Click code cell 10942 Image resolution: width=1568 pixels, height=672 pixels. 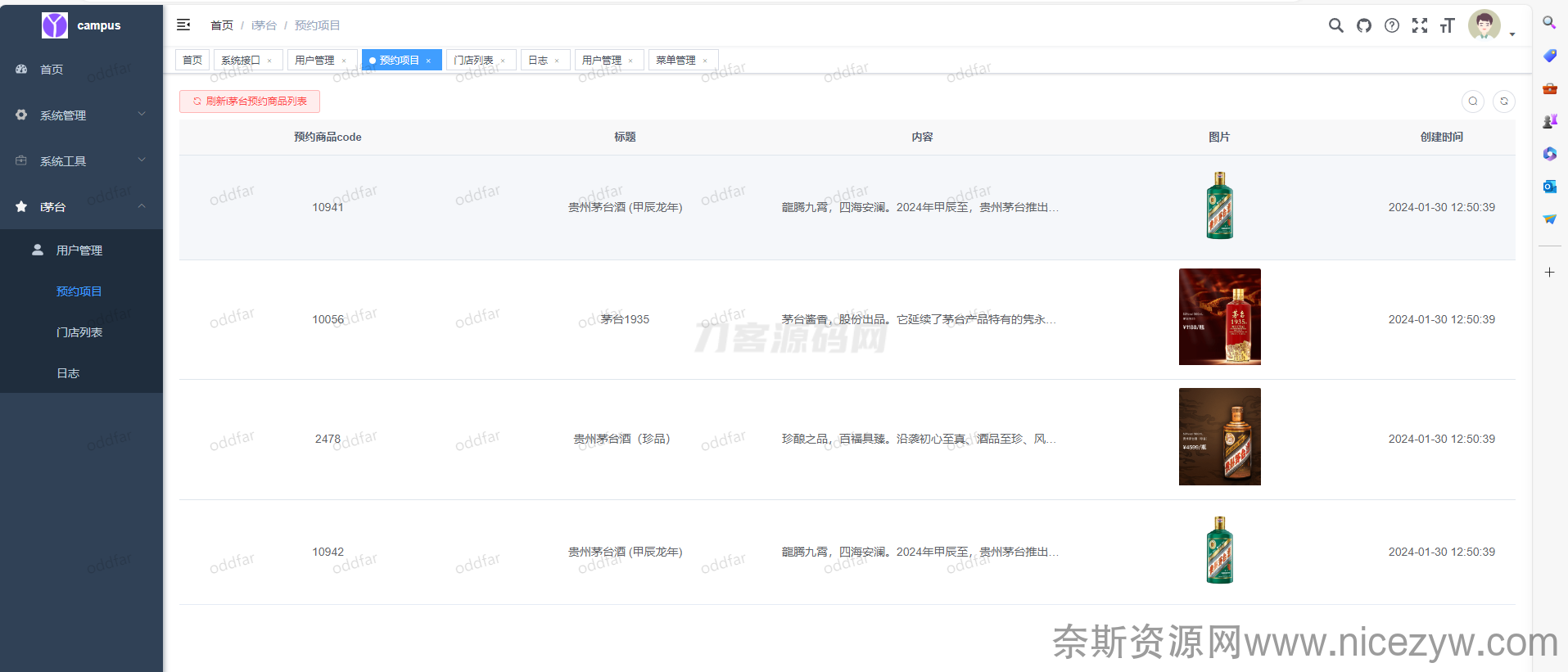[328, 552]
